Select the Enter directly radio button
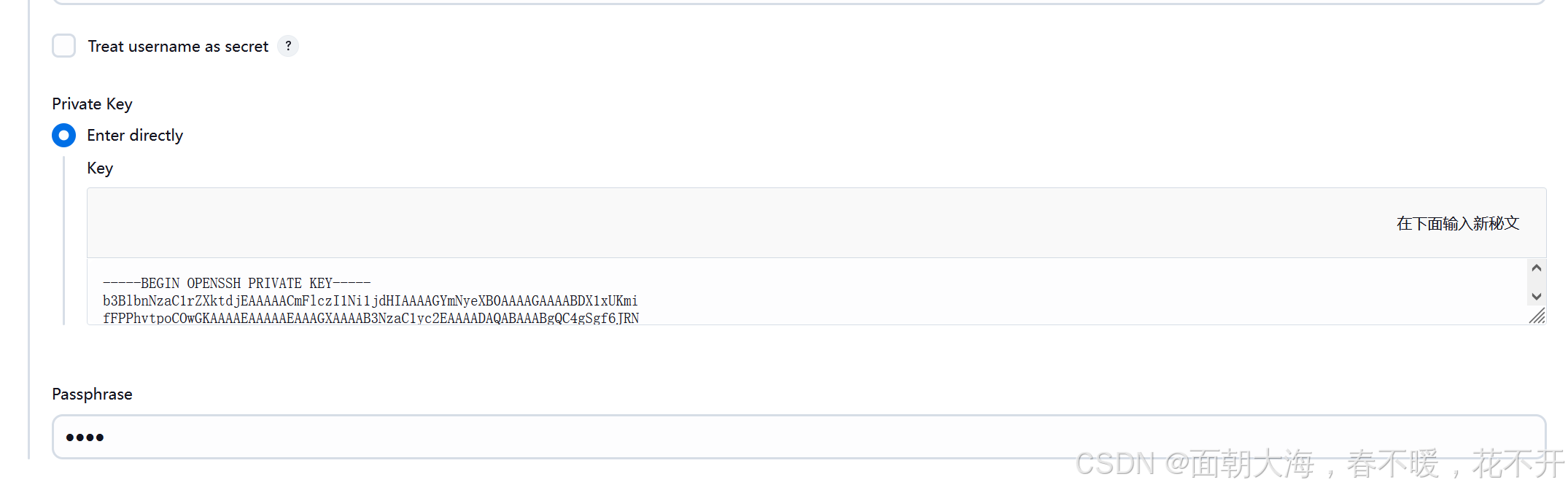1568x490 pixels. 64,136
